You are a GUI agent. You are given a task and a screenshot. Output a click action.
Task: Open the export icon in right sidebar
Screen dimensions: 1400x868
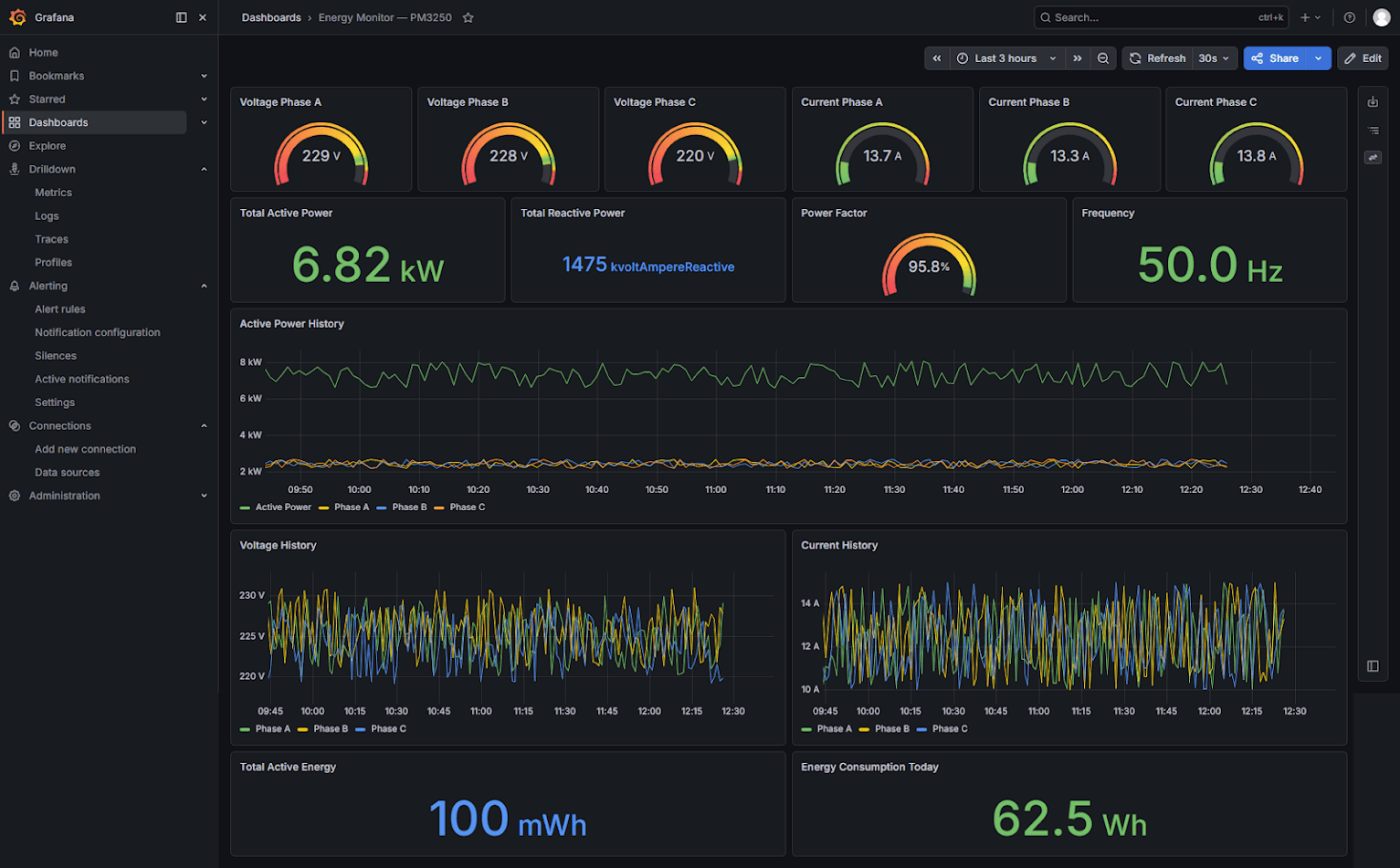point(1373,102)
